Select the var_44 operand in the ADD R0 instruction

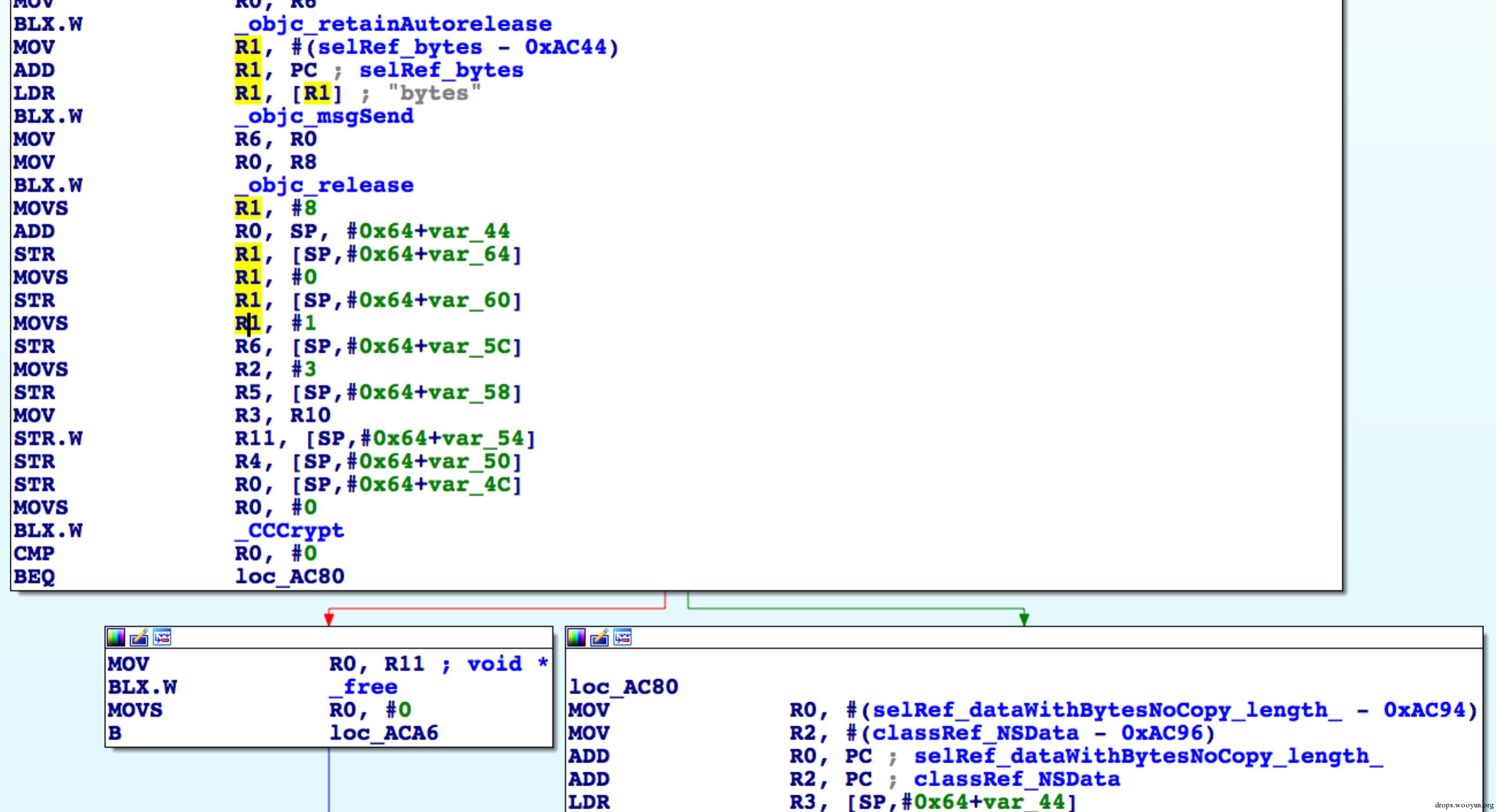pos(470,232)
